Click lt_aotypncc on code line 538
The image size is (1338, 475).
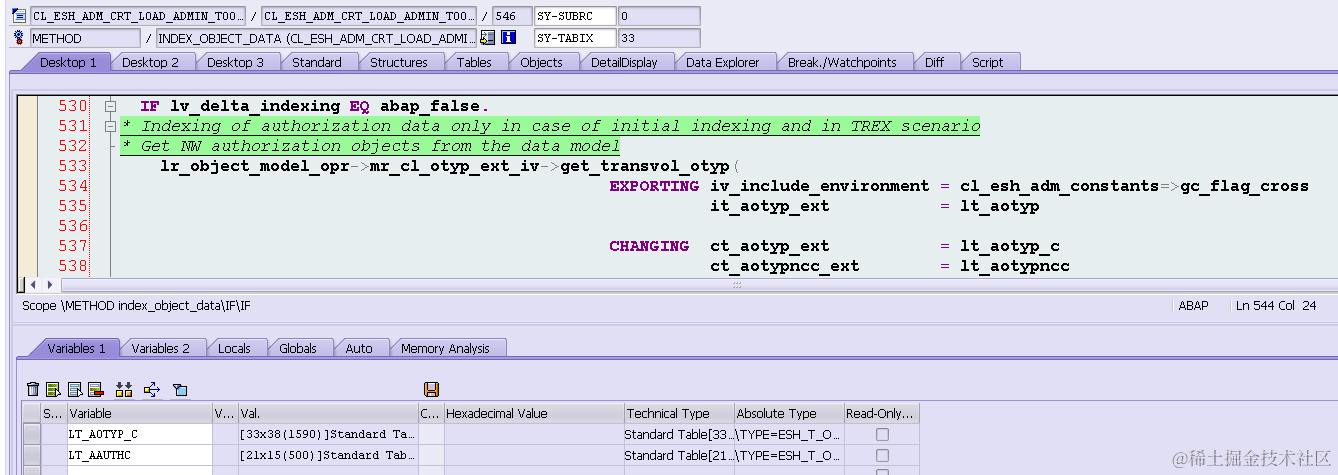(x=1014, y=266)
